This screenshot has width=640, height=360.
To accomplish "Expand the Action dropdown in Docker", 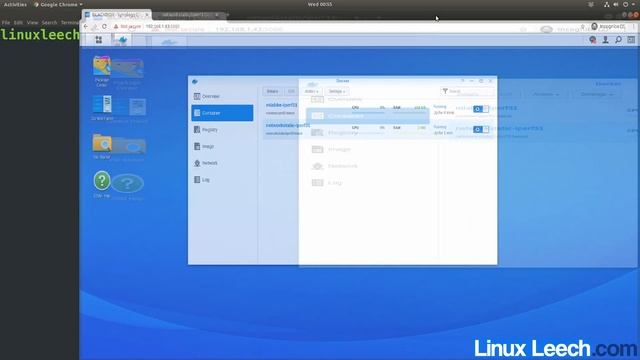I will (x=311, y=91).
